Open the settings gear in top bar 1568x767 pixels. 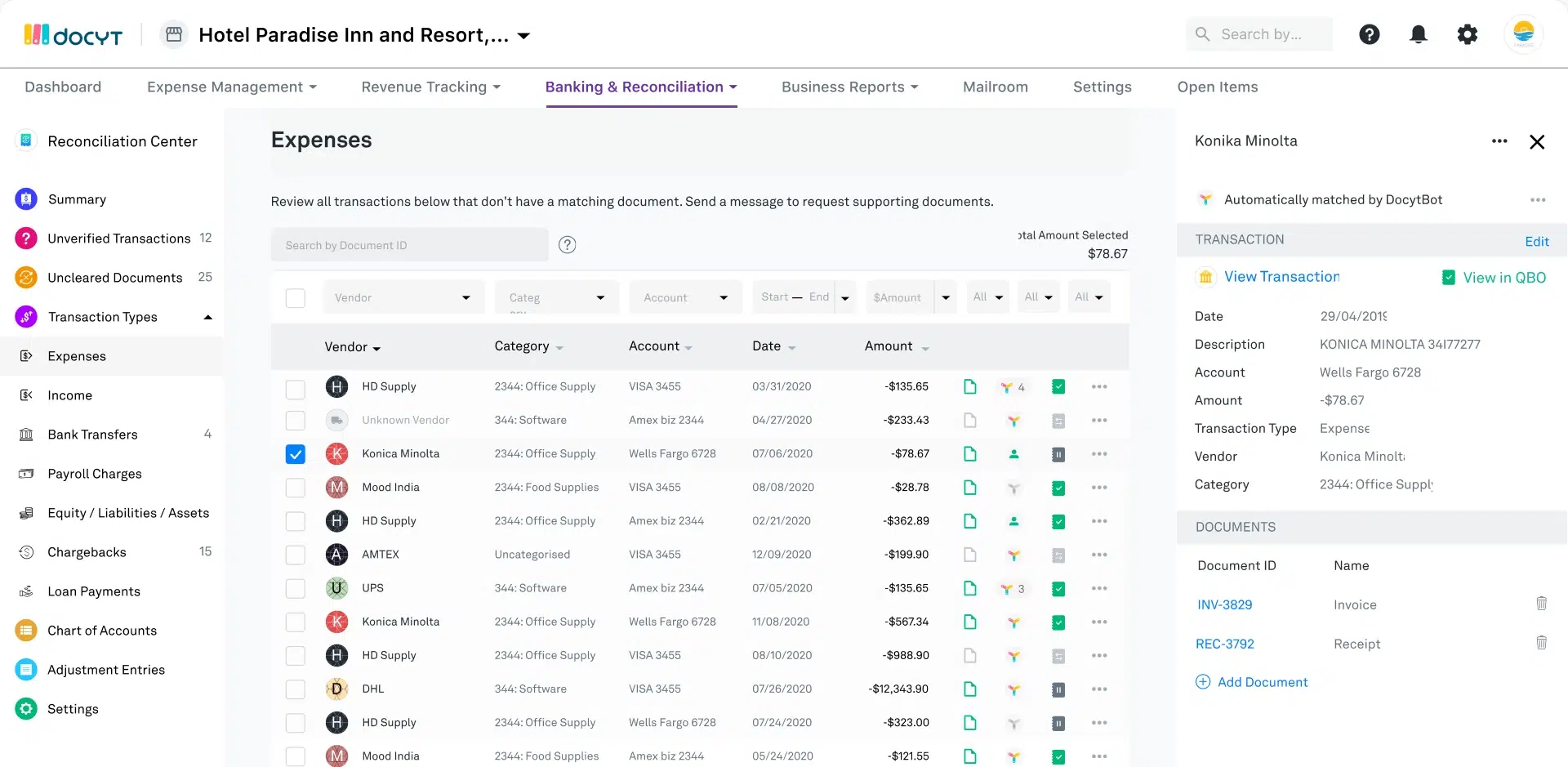1468,34
